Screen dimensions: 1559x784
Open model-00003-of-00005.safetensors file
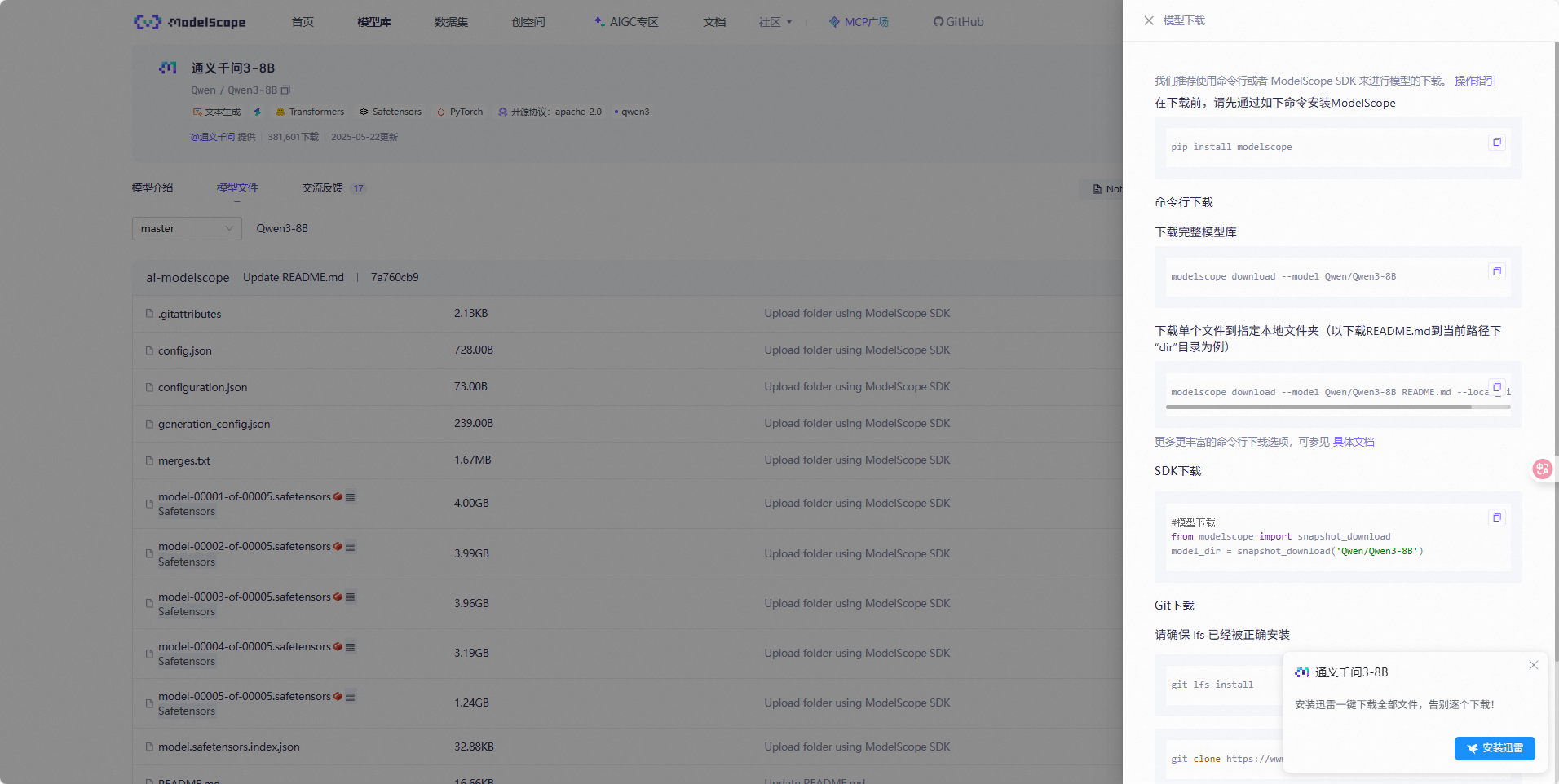pos(245,597)
